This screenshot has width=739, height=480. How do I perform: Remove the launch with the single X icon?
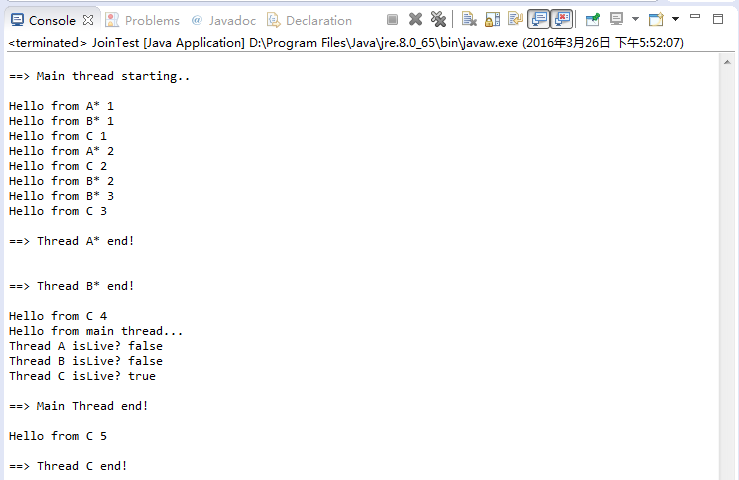[x=415, y=19]
